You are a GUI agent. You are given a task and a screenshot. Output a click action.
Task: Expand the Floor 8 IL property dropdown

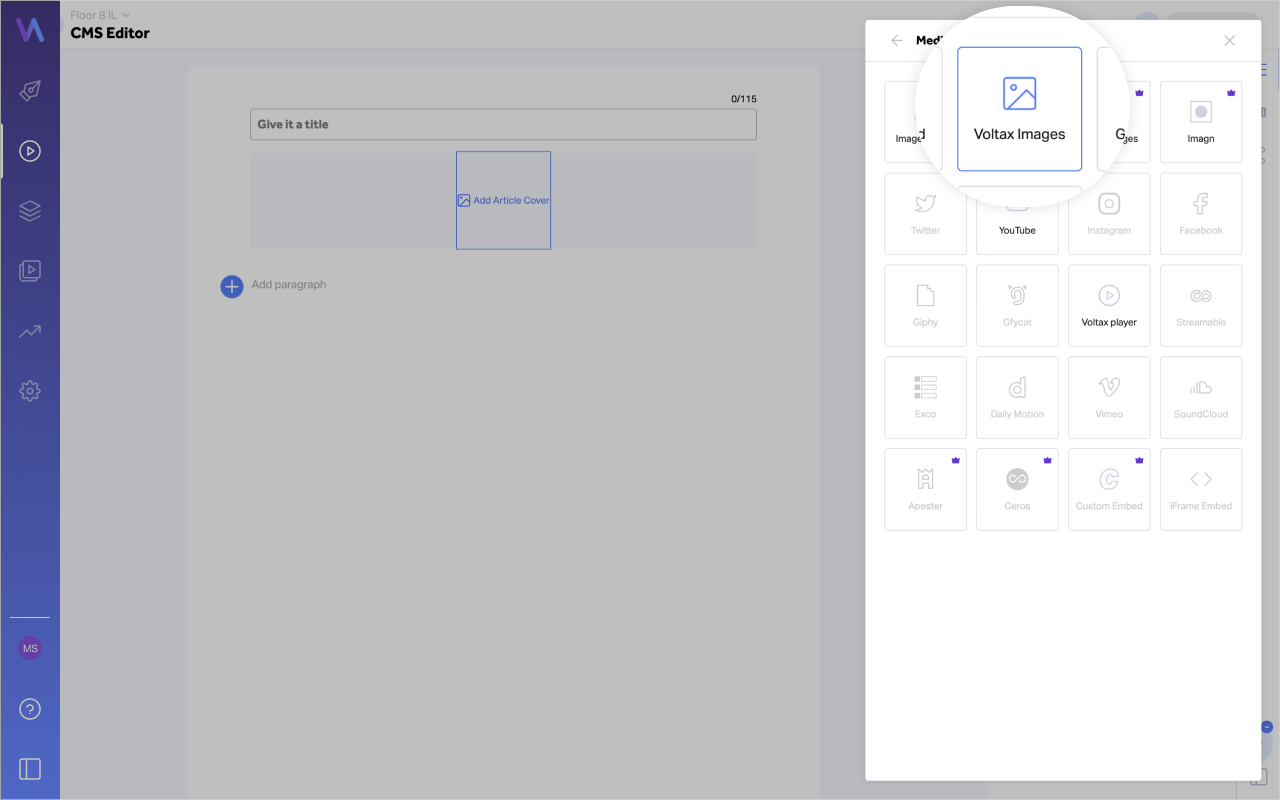pos(100,15)
